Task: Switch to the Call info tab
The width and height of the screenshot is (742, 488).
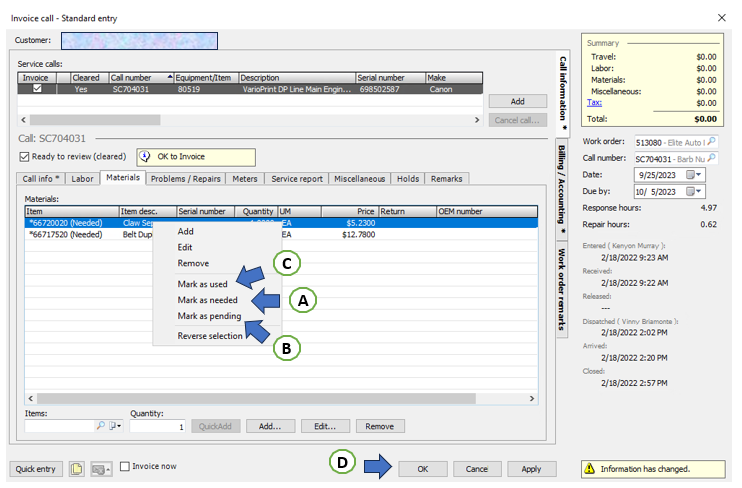Action: pos(41,179)
